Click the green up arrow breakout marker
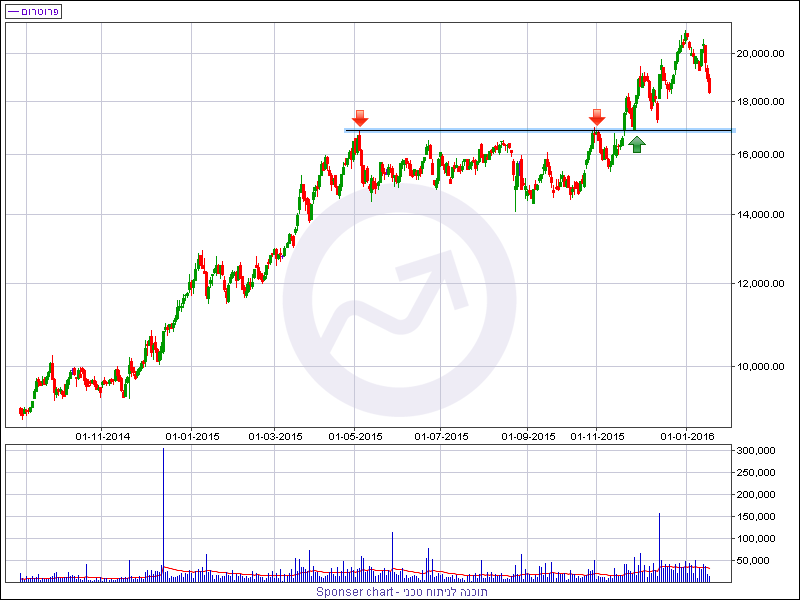The image size is (800, 600). (637, 144)
